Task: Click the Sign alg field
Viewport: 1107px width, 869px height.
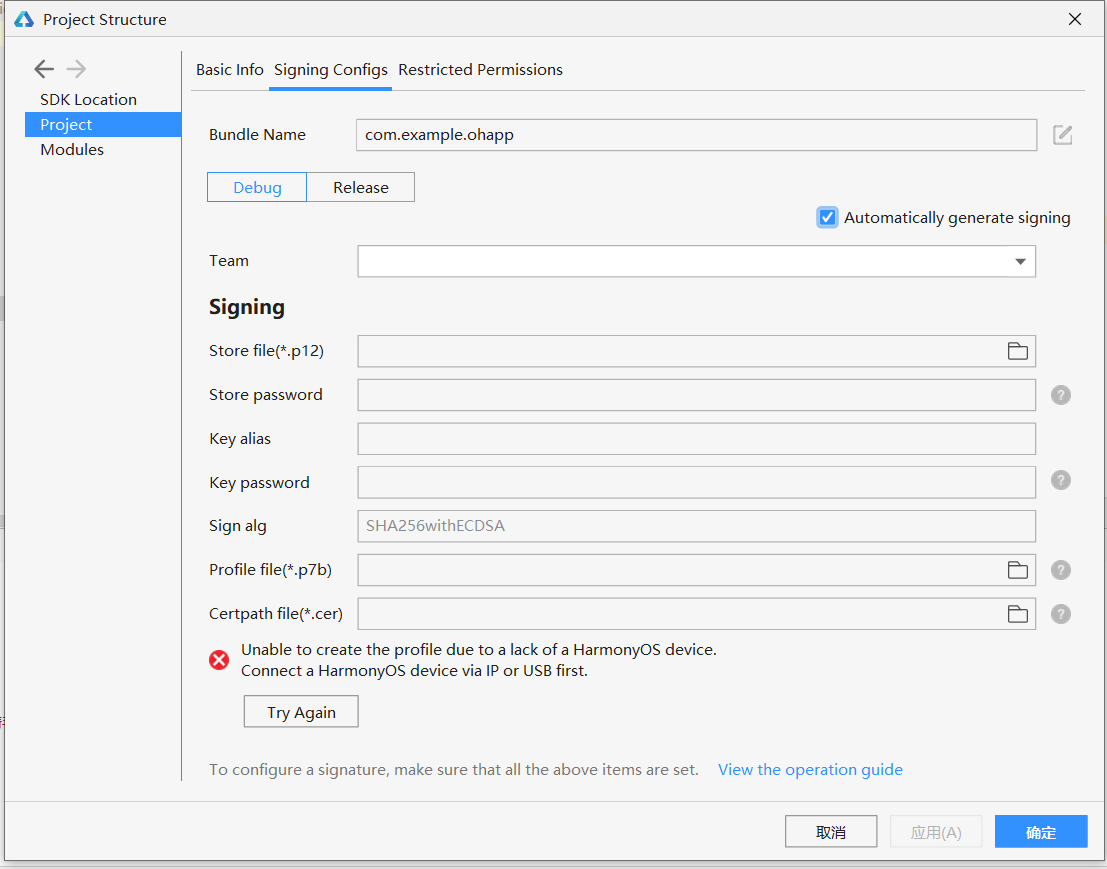Action: point(697,526)
